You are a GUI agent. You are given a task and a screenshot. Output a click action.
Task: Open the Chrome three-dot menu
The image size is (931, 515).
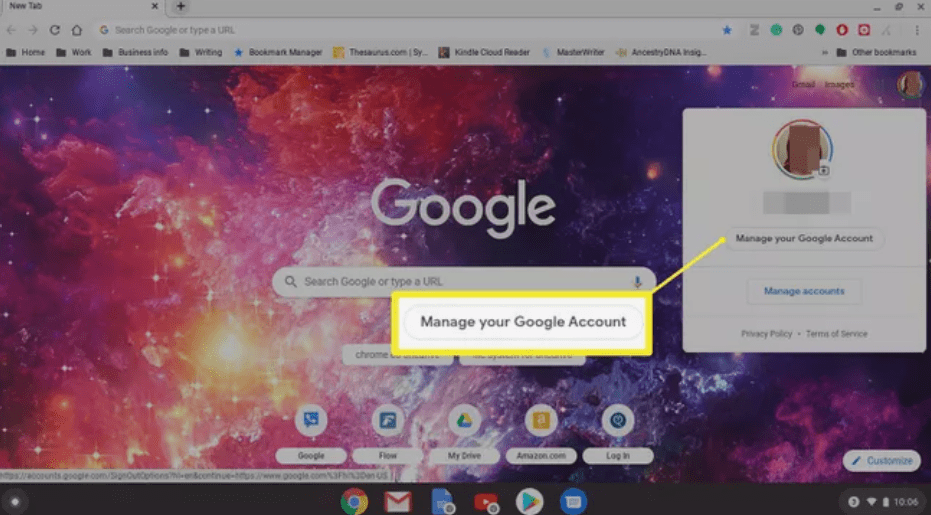point(916,30)
